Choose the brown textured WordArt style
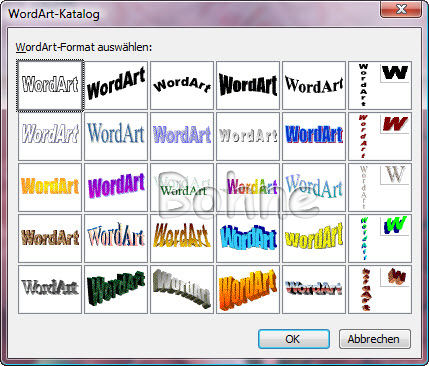429x366 pixels. click(50, 238)
